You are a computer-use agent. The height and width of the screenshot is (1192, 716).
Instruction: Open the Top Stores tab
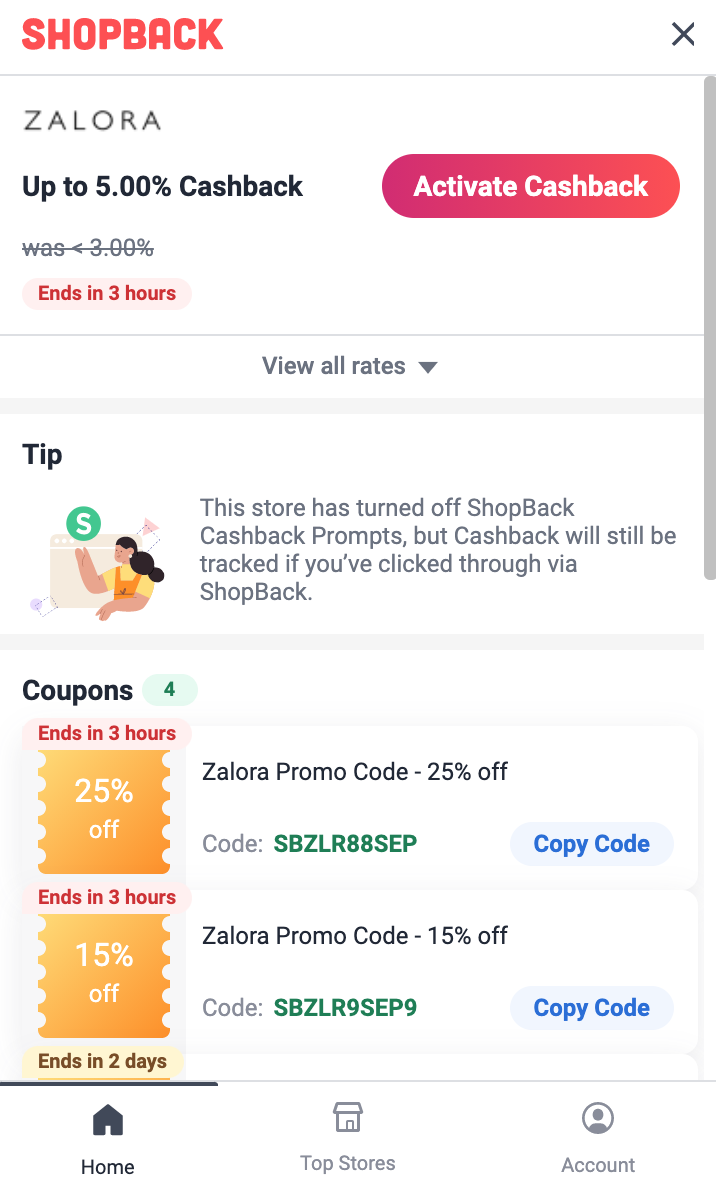[348, 1163]
